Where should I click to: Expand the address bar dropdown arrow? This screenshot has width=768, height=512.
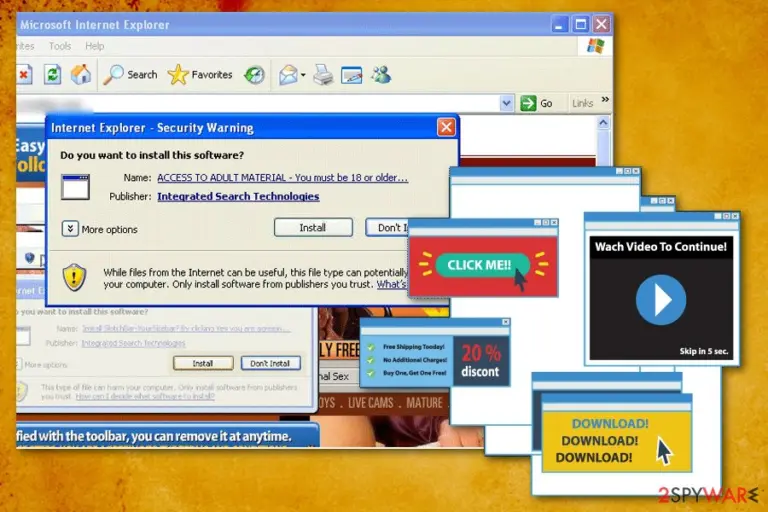click(x=506, y=103)
